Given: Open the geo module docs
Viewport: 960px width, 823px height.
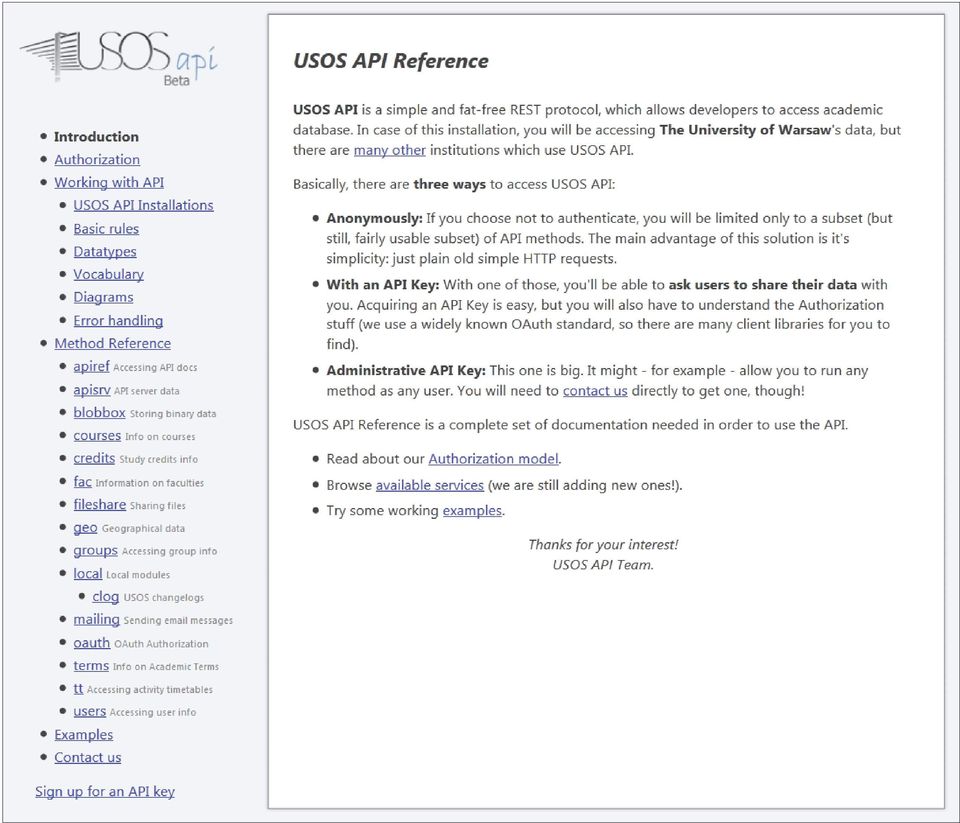Looking at the screenshot, I should click(x=85, y=527).
